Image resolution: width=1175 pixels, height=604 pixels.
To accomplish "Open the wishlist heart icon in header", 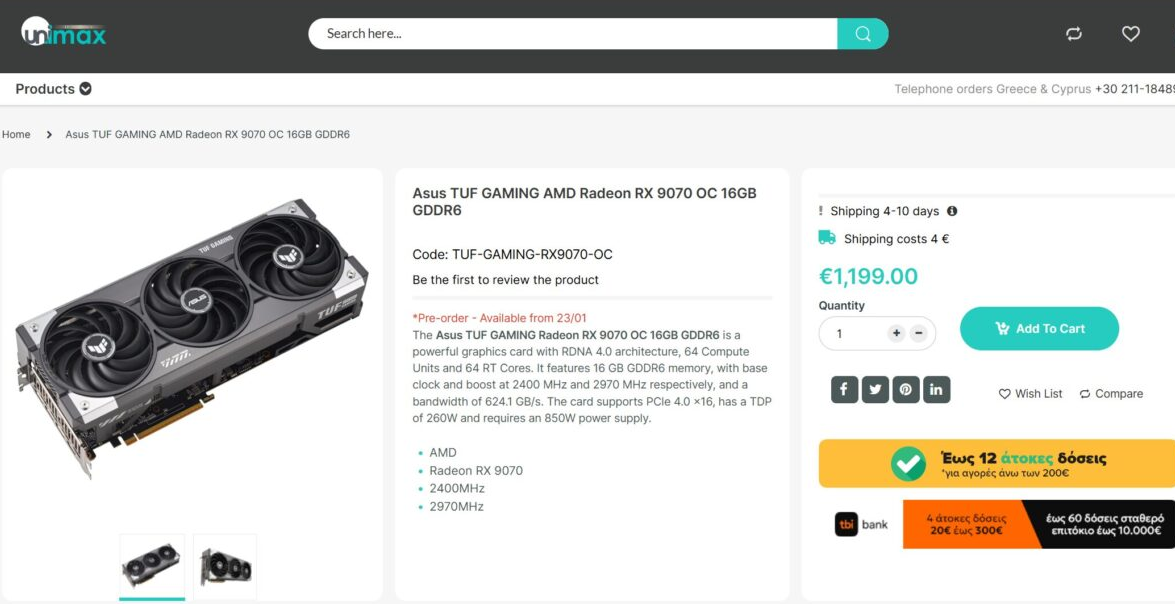I will coord(1131,34).
